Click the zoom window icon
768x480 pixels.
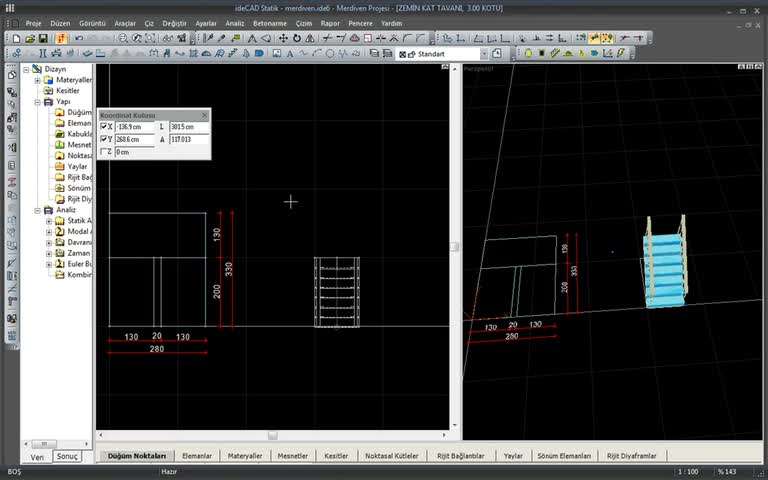[x=150, y=38]
